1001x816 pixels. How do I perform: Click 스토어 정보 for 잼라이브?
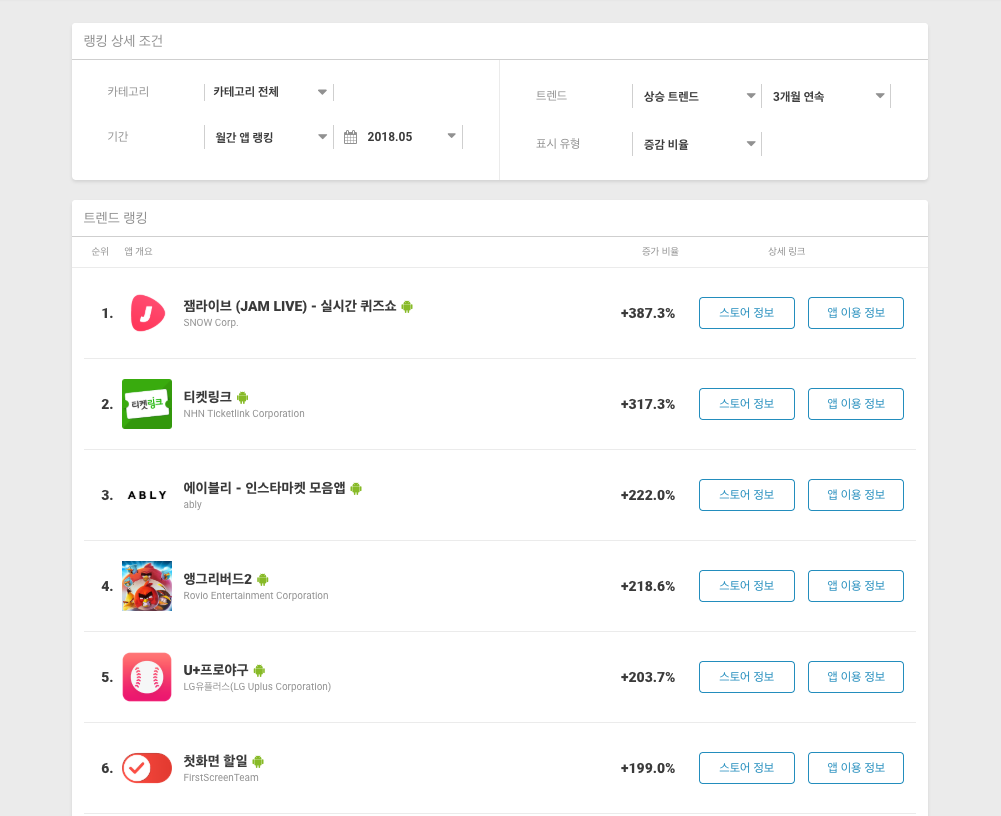pyautogui.click(x=747, y=313)
